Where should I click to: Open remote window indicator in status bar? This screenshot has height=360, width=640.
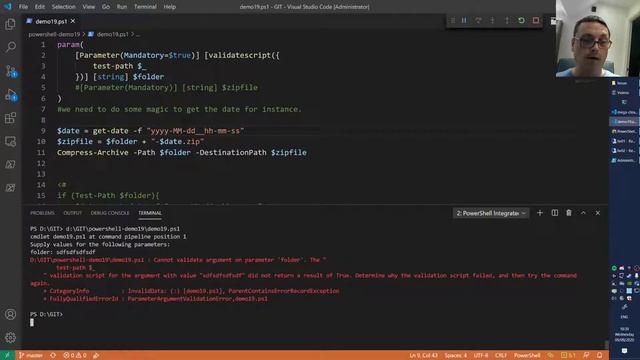click(7, 356)
